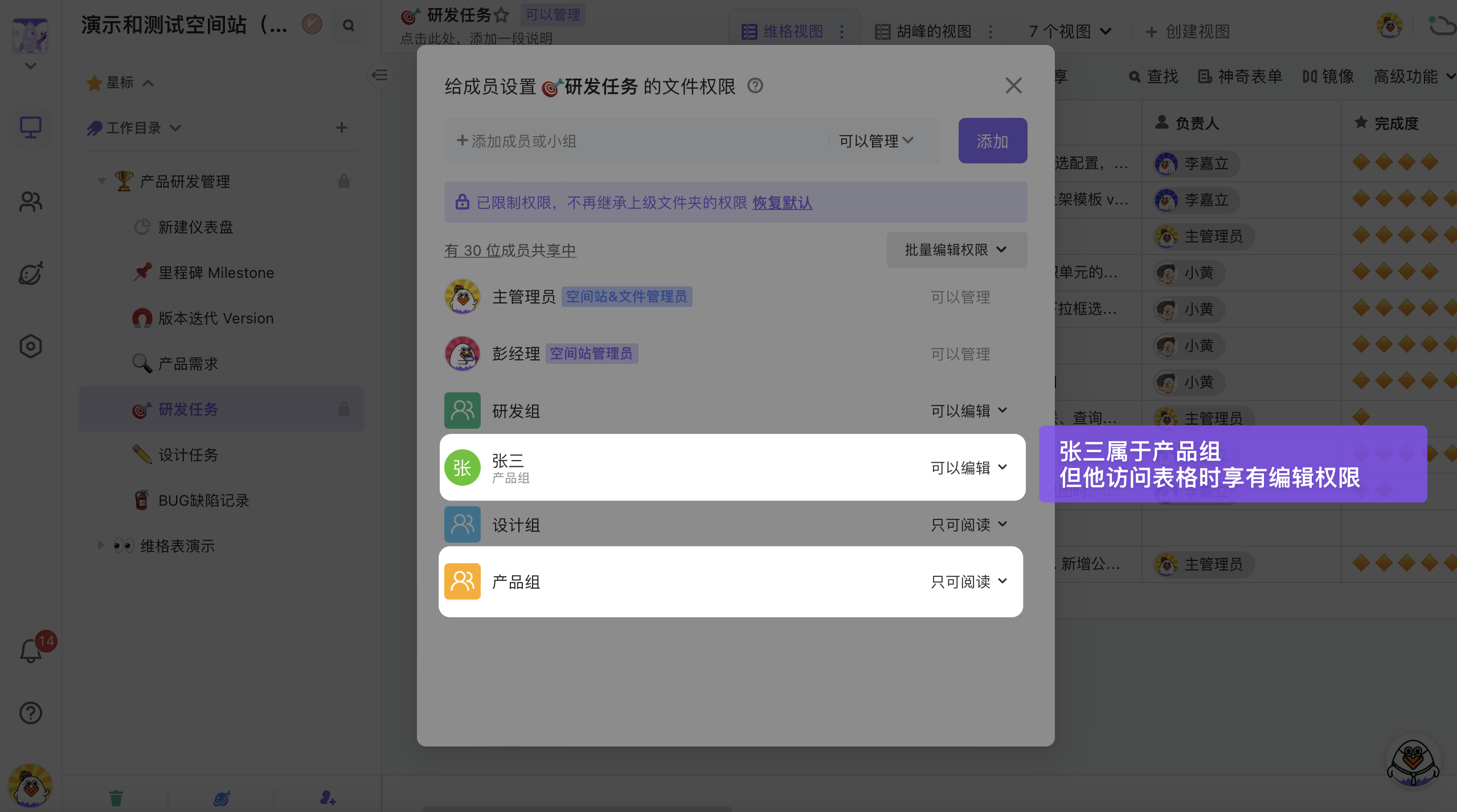Click the invite member icon at bottom
1457x812 pixels.
pos(328,798)
